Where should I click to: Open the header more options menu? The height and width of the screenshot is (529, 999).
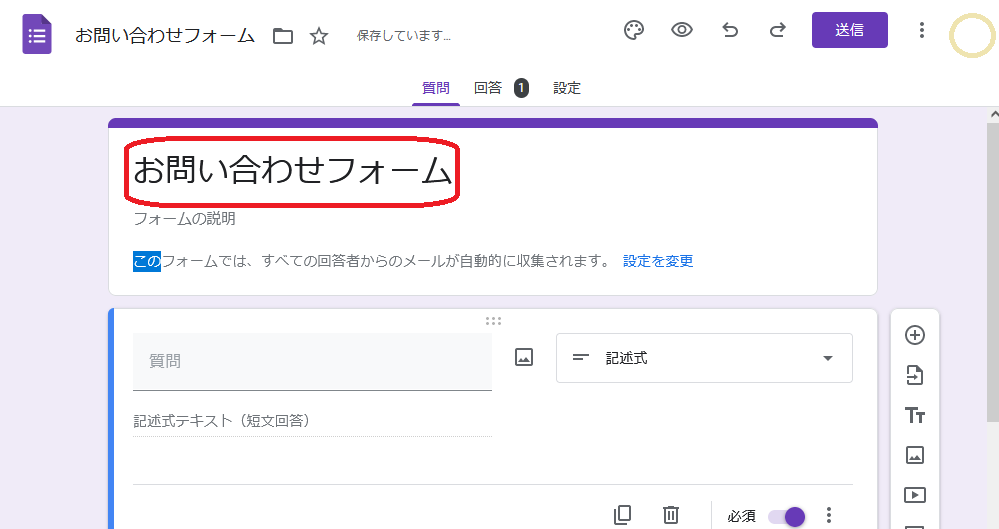921,30
